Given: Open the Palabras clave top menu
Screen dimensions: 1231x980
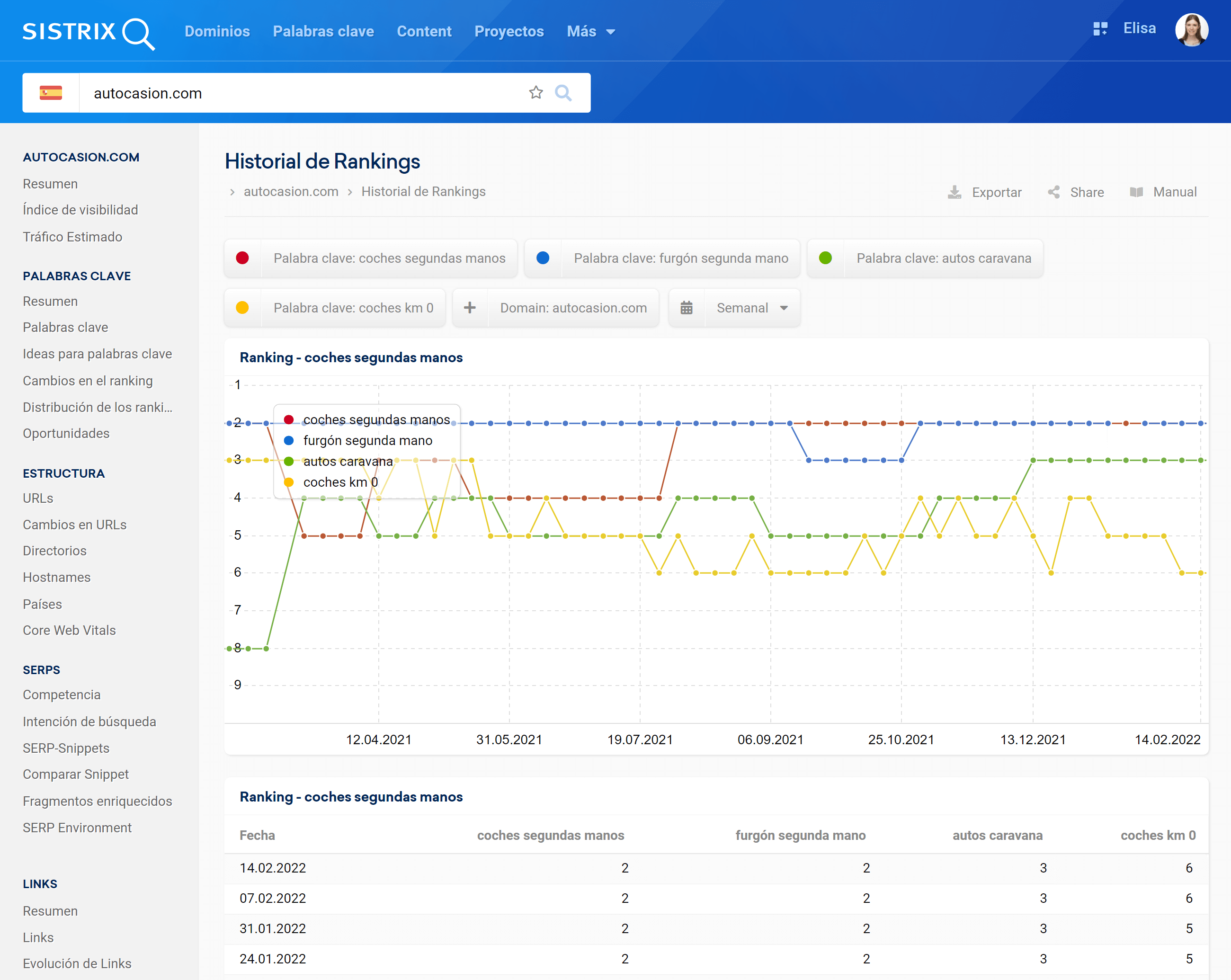Looking at the screenshot, I should (323, 31).
